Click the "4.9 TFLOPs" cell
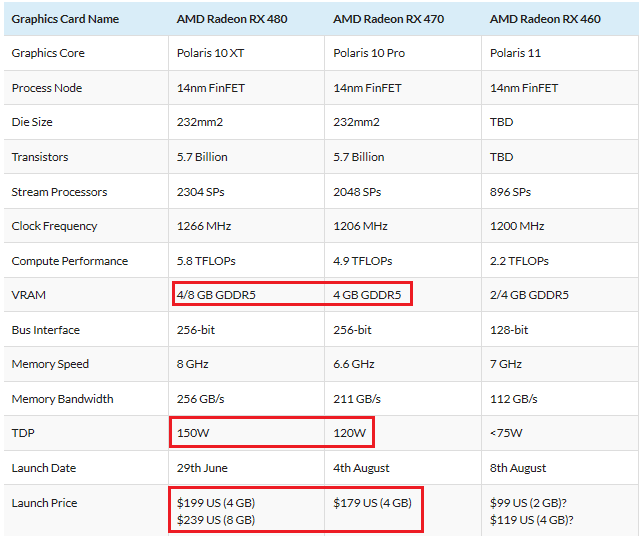Image resolution: width=640 pixels, height=540 pixels. (x=363, y=261)
